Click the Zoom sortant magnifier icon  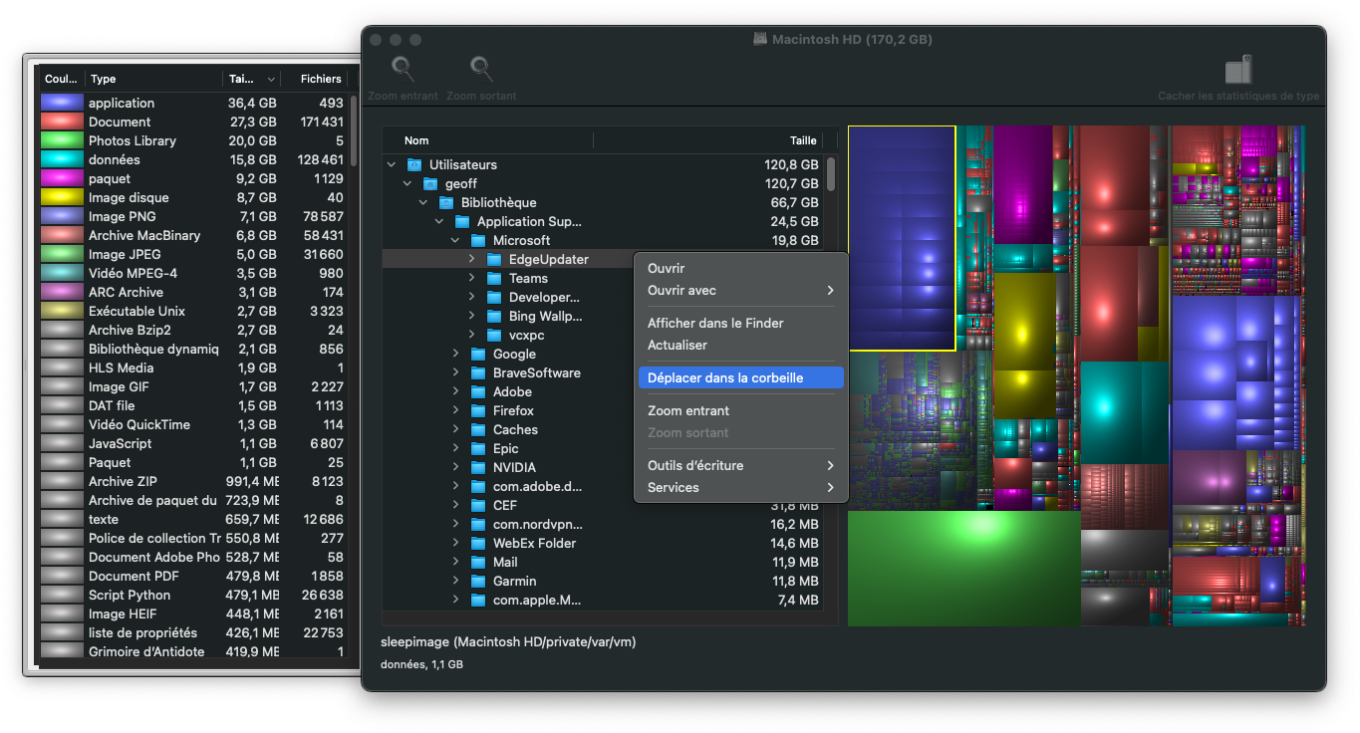click(x=481, y=69)
